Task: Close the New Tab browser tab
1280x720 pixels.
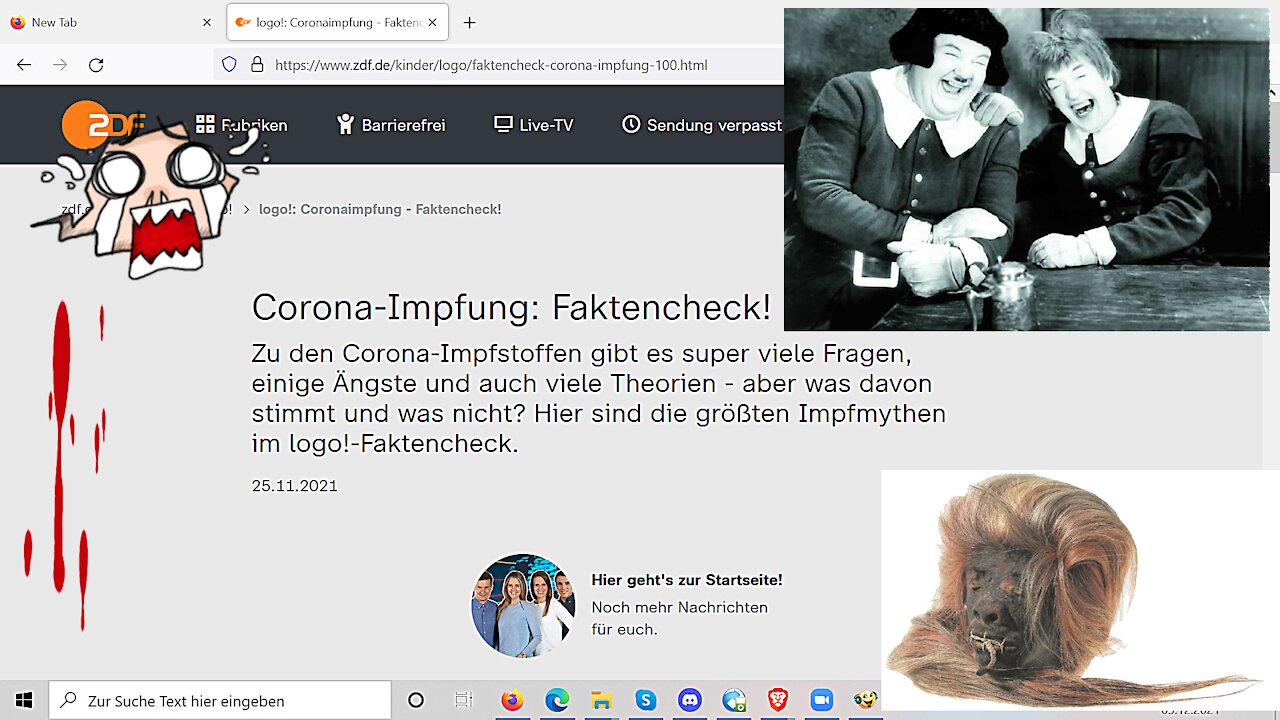Action: [207, 22]
